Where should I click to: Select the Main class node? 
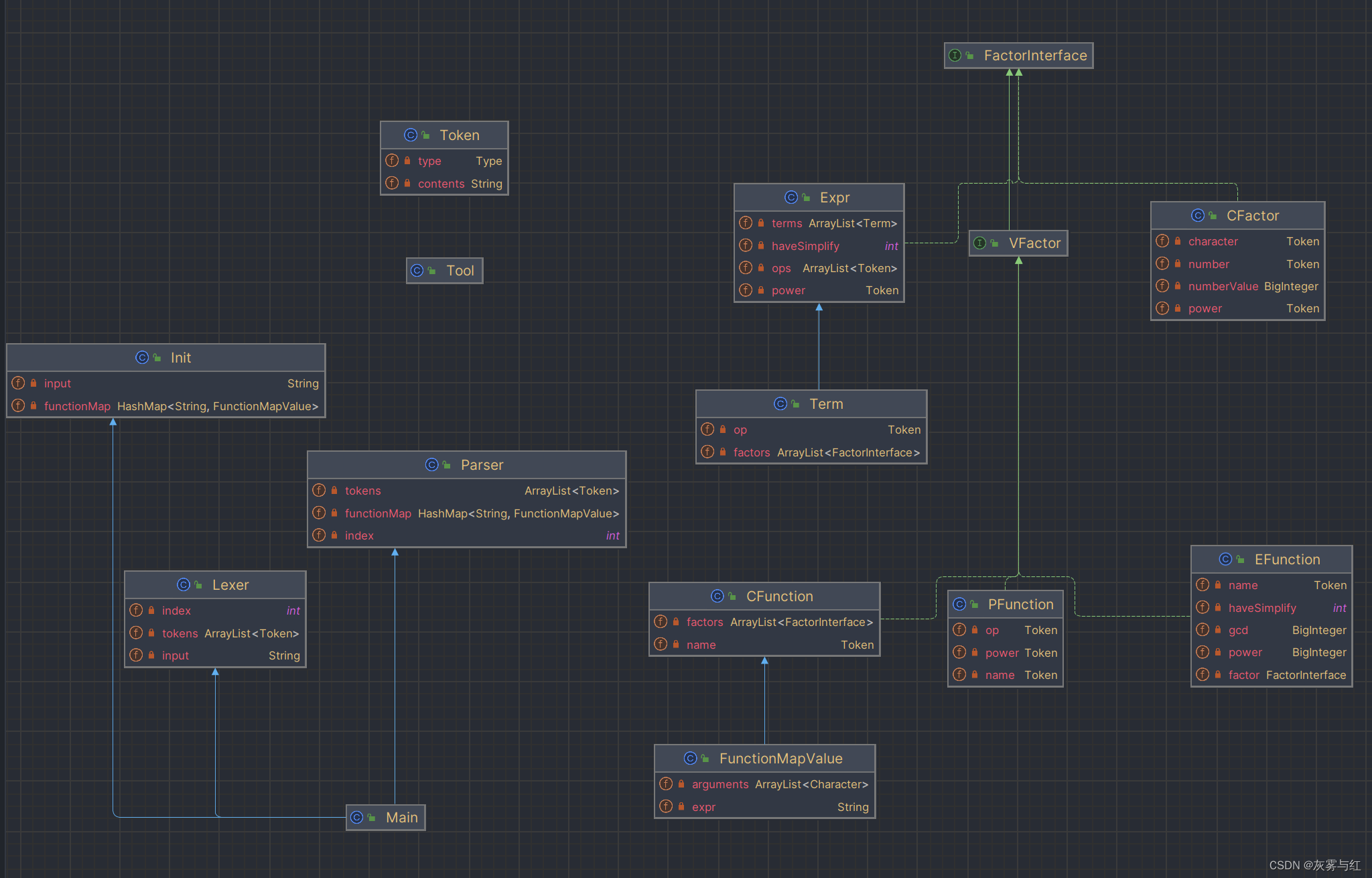pyautogui.click(x=386, y=818)
